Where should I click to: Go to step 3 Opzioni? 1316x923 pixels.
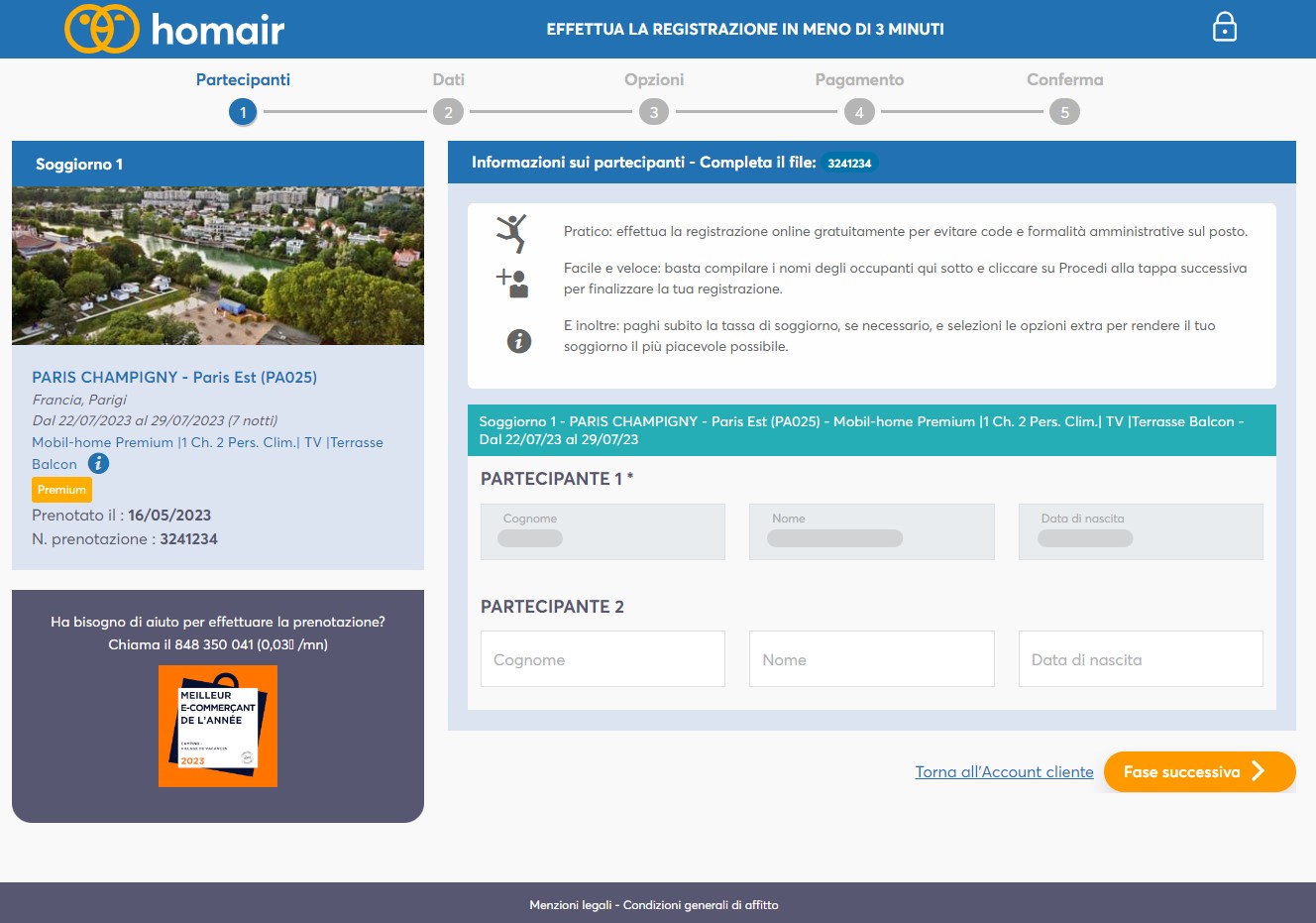(x=654, y=112)
